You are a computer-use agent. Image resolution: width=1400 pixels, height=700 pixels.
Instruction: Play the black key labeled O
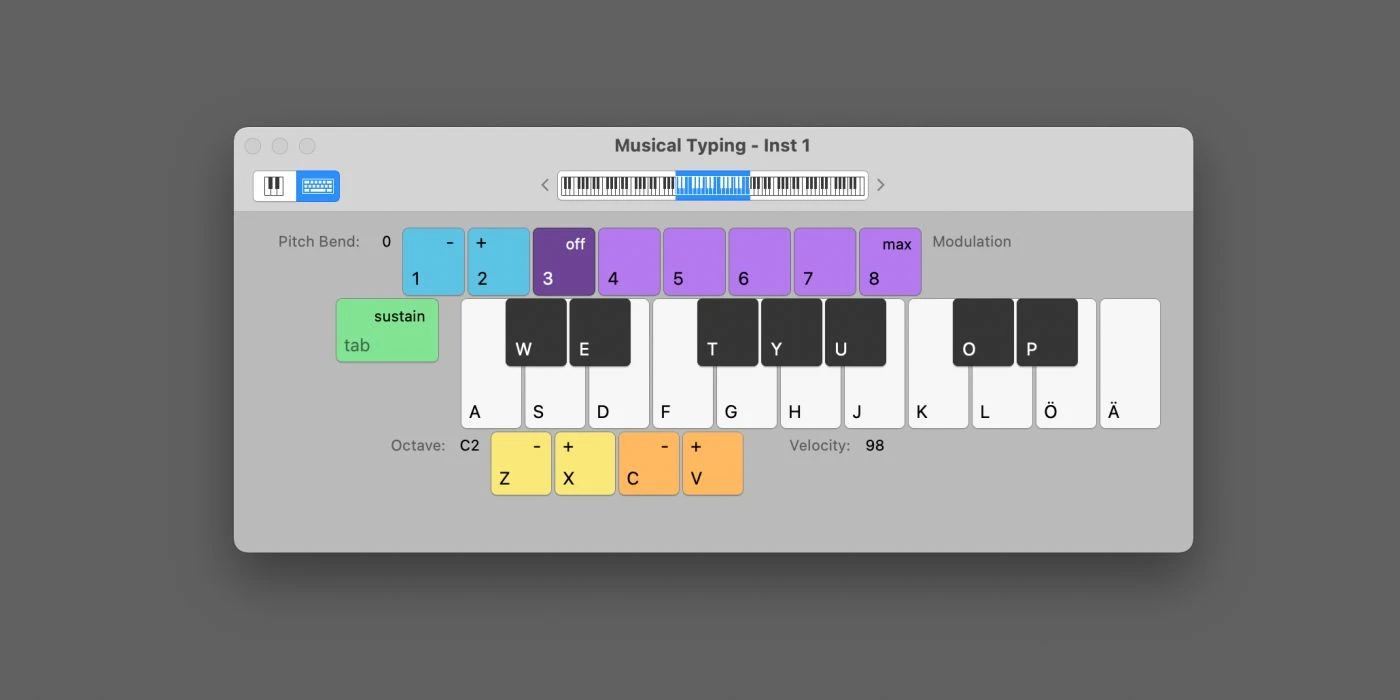point(984,332)
